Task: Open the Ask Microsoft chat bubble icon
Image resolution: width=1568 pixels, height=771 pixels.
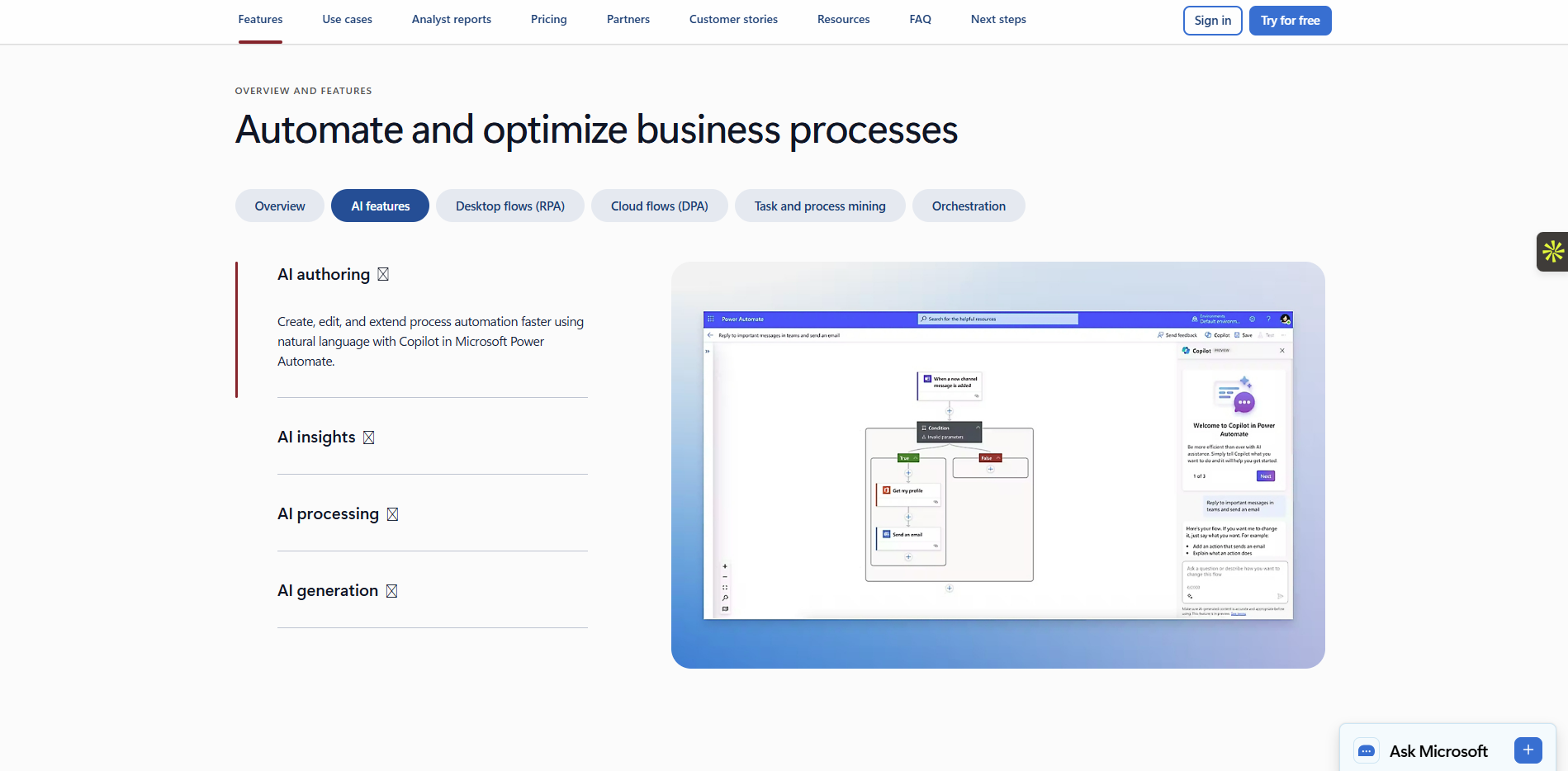Action: (1366, 750)
